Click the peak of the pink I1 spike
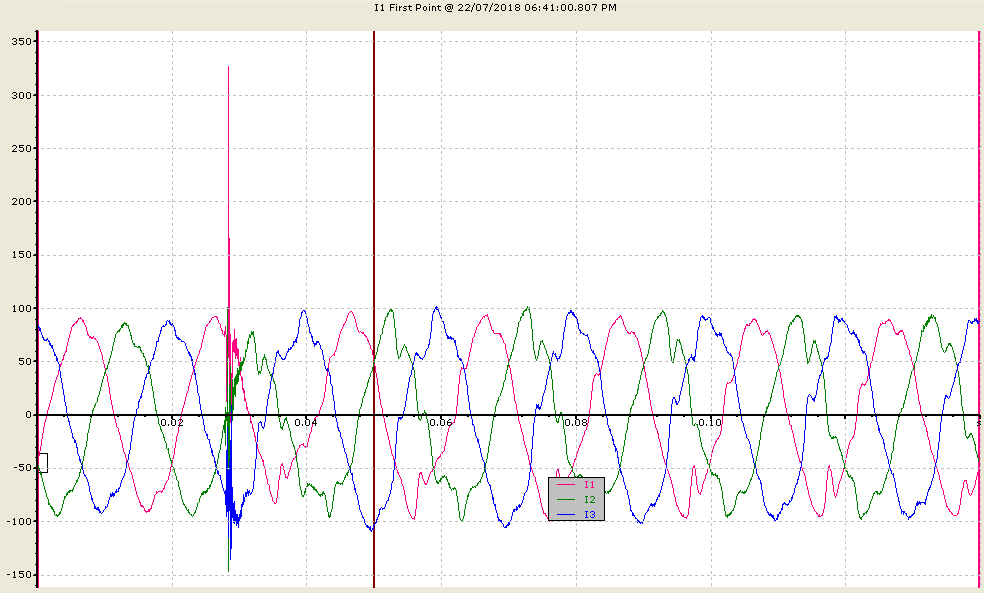 coord(228,67)
